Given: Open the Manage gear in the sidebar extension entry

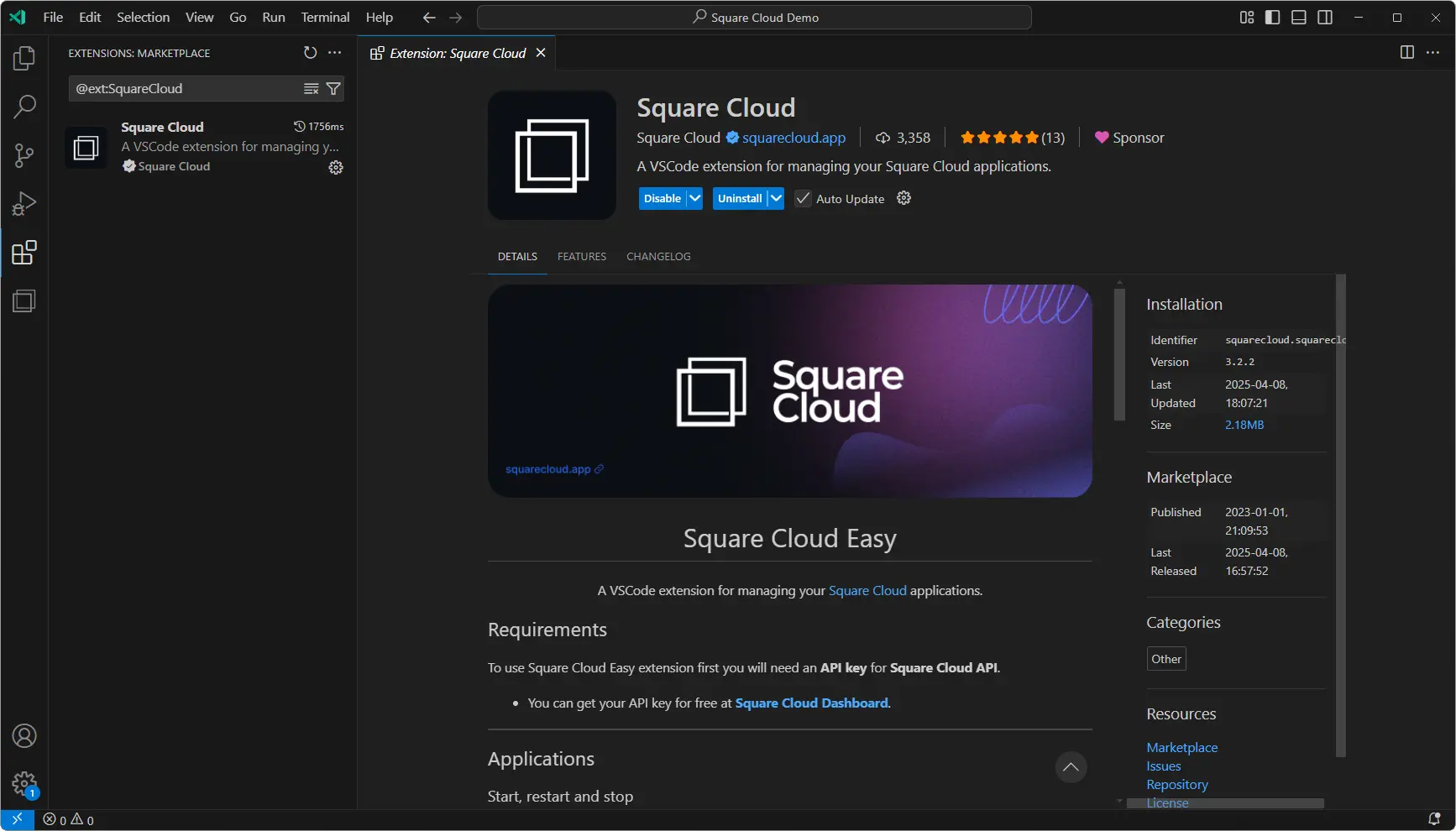Looking at the screenshot, I should pos(336,168).
